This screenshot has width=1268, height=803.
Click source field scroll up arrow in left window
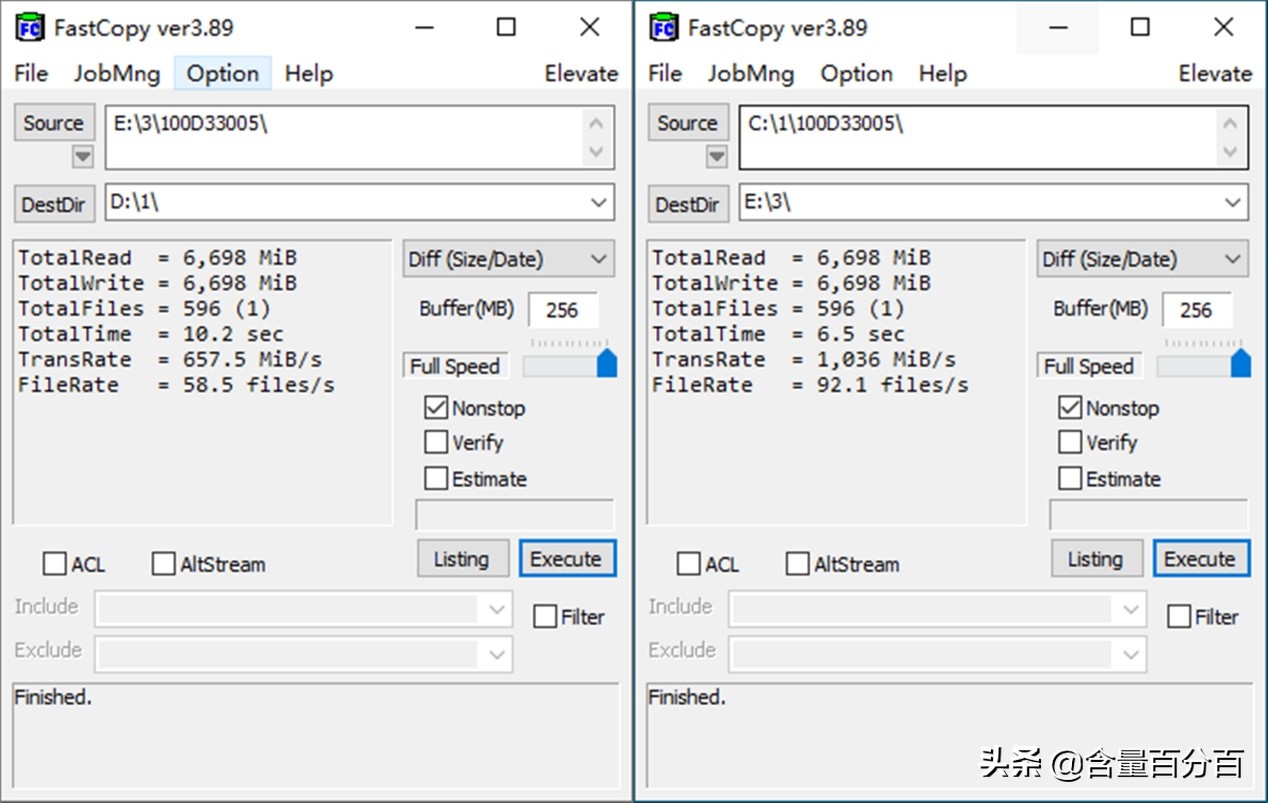(597, 123)
